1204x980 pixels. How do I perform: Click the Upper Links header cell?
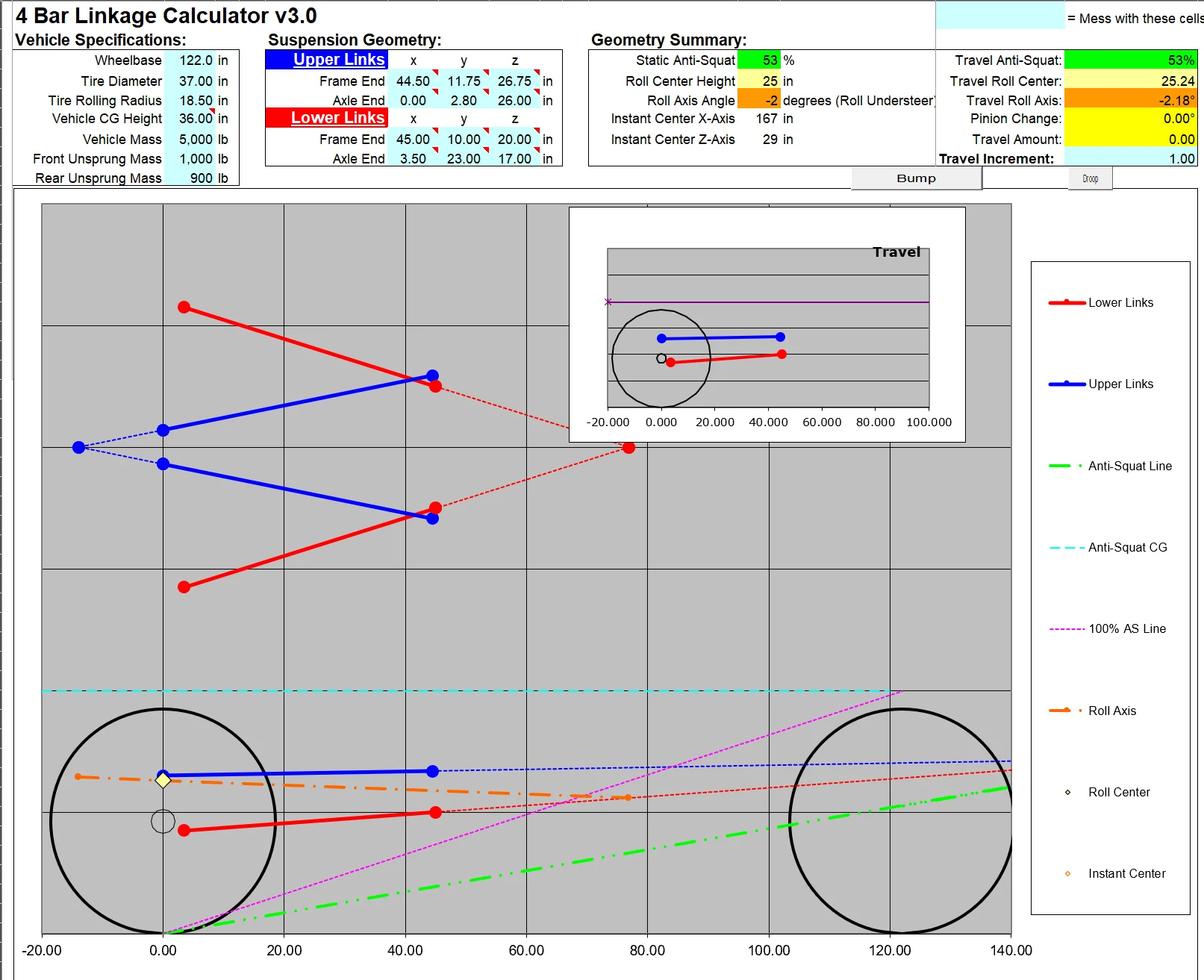(x=327, y=60)
